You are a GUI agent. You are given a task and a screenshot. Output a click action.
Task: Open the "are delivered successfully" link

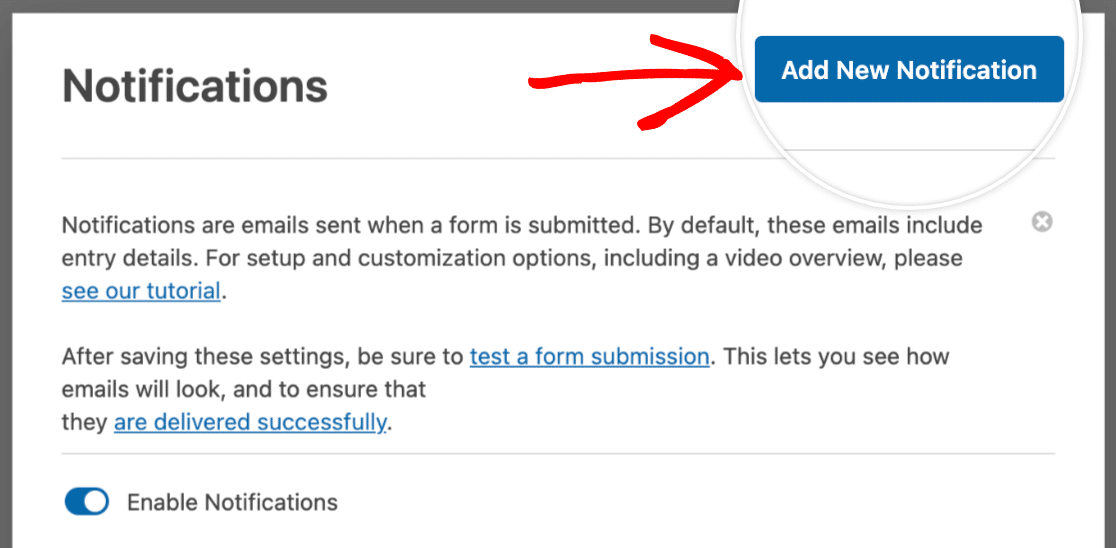tap(250, 422)
